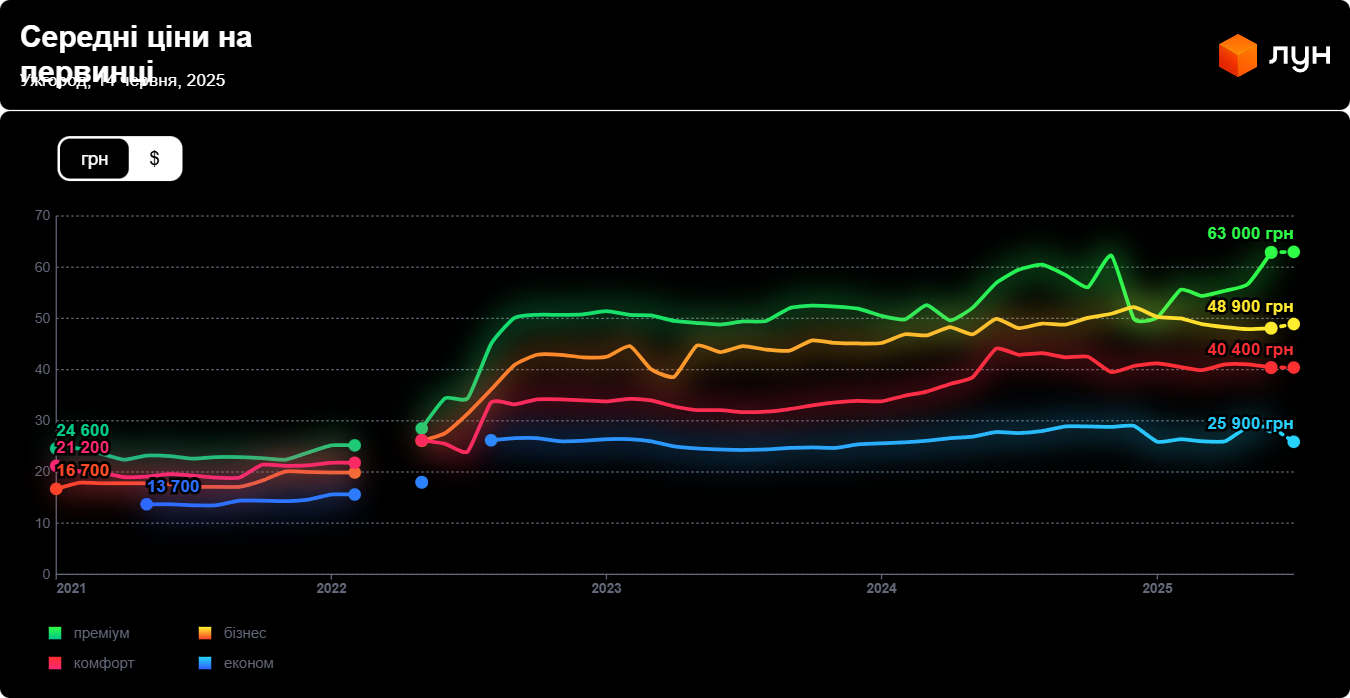Select the 63 000 грн premium endpoint
Image resolution: width=1350 pixels, height=698 pixels.
pos(1293,252)
